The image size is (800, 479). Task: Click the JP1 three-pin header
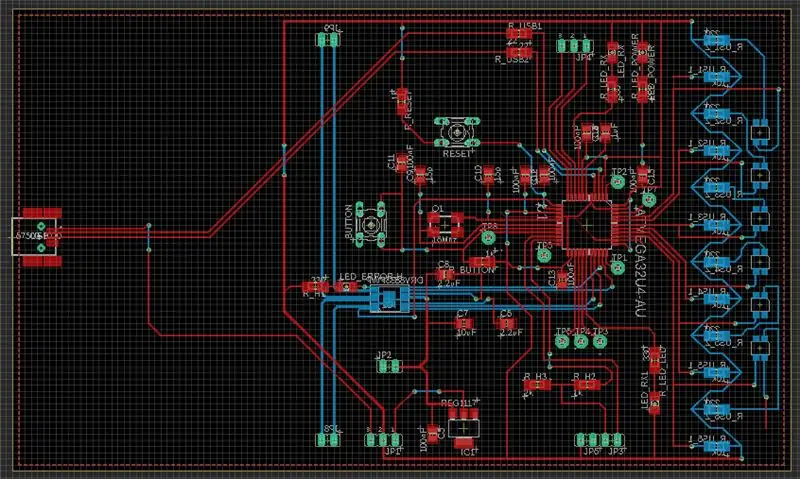click(x=383, y=439)
